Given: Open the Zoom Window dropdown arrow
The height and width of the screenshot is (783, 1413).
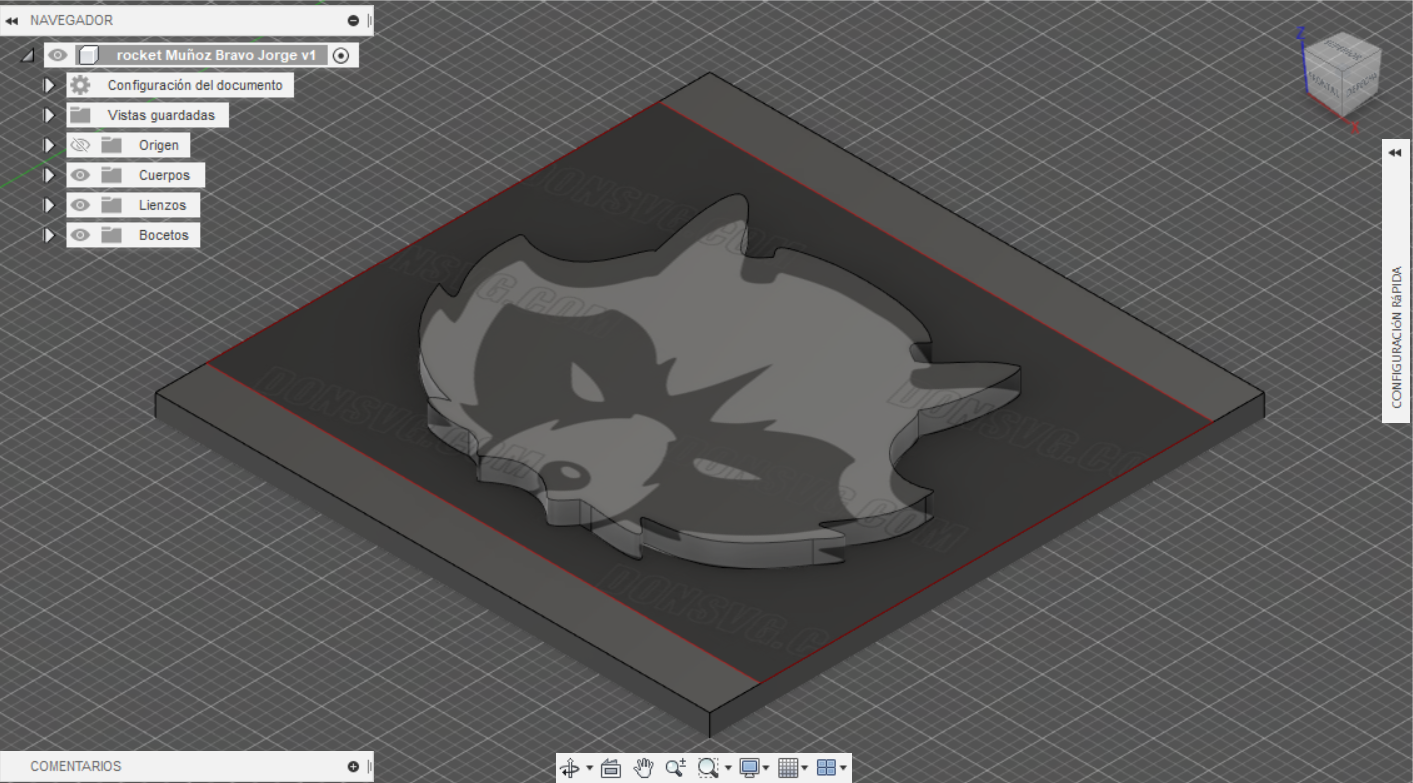Looking at the screenshot, I should pyautogui.click(x=727, y=768).
